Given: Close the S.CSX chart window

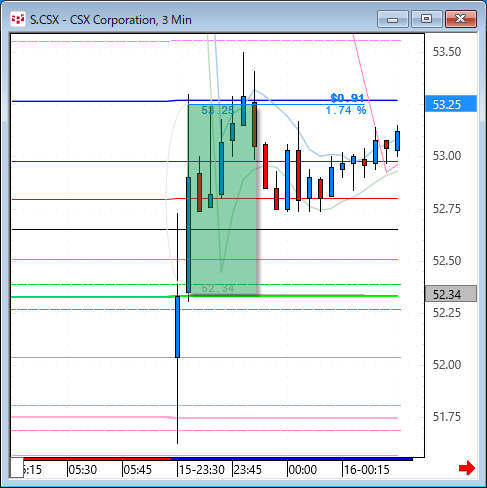Looking at the screenshot, I should [461, 19].
